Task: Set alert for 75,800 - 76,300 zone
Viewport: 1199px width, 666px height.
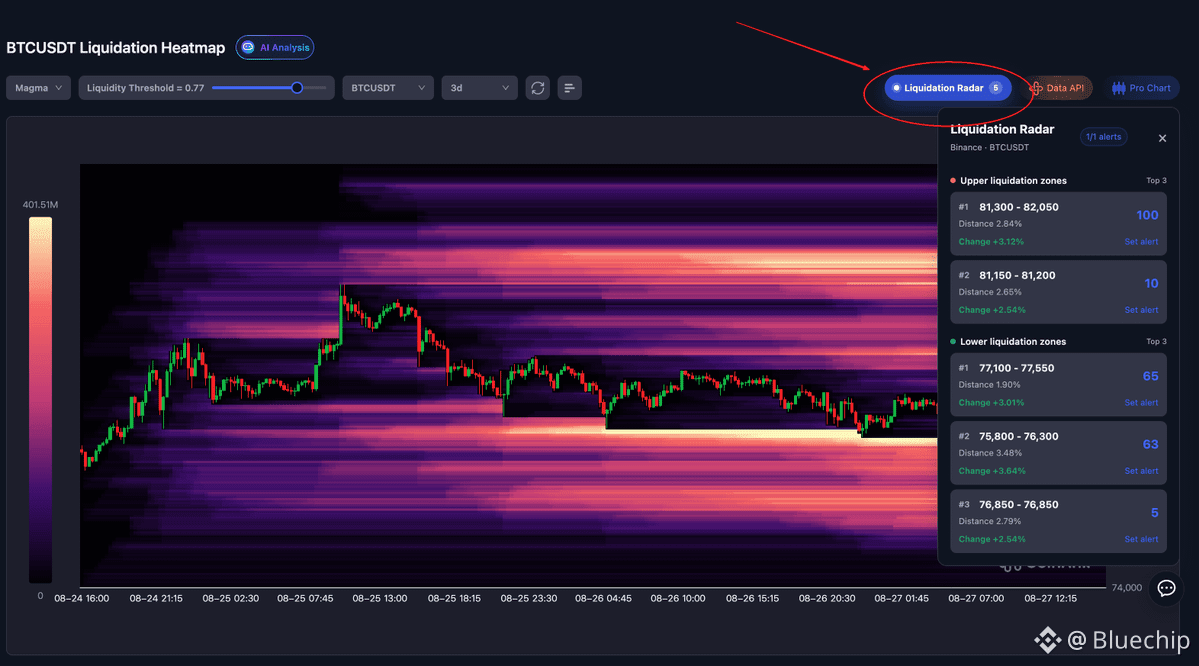Action: coord(1141,471)
